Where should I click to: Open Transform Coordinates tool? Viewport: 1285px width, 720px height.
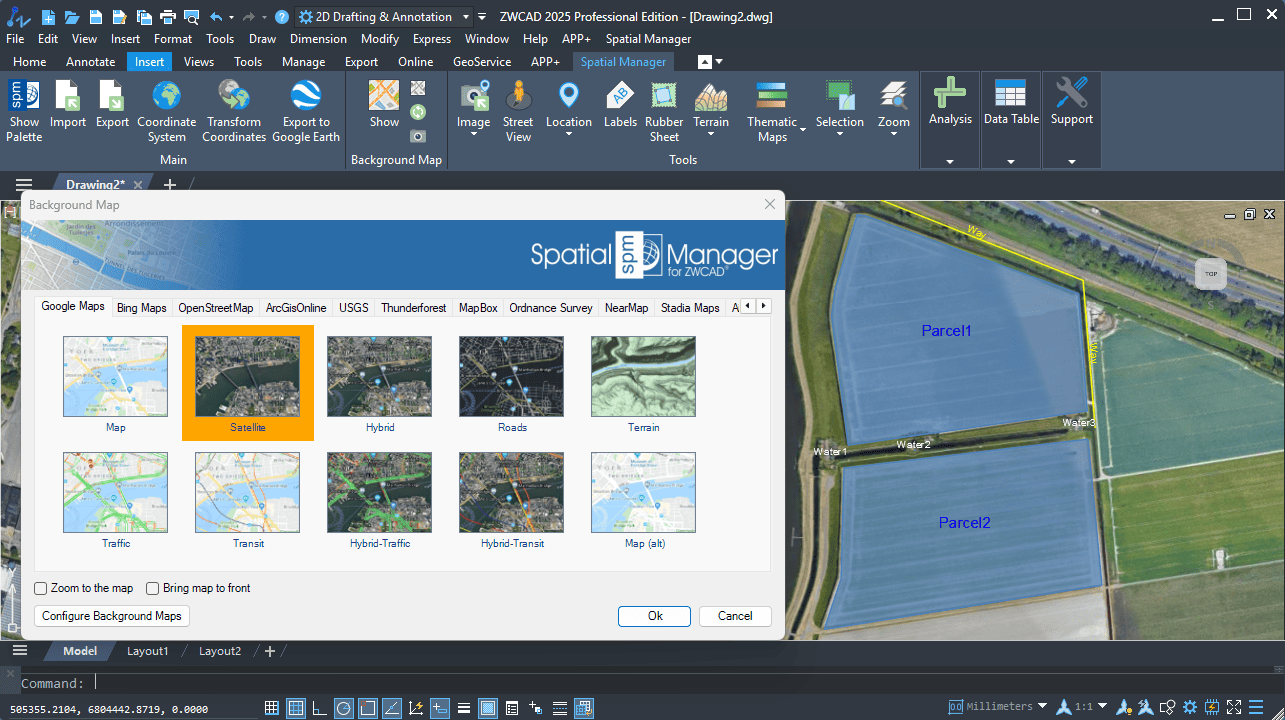click(x=234, y=96)
